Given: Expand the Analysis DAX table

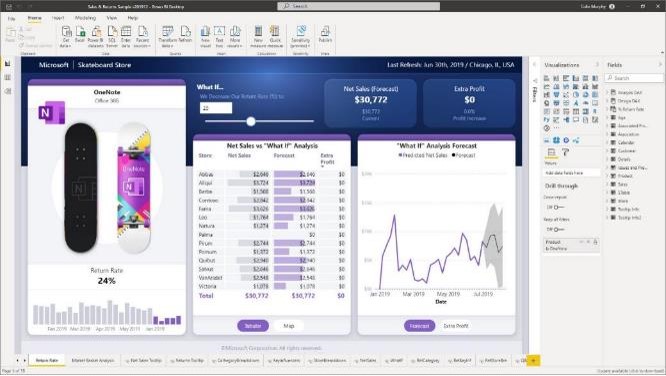Looking at the screenshot, I should [x=607, y=92].
